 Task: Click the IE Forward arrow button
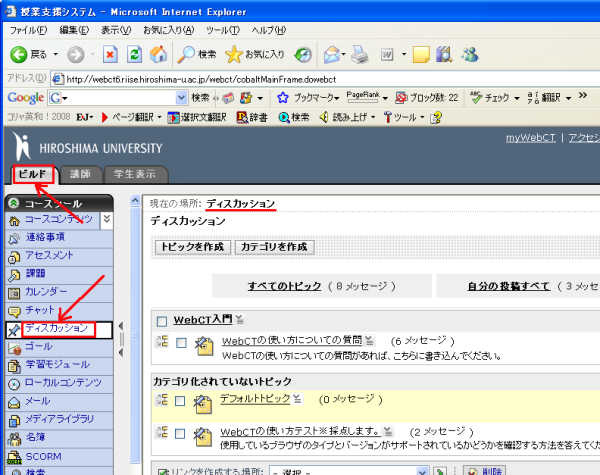point(75,55)
